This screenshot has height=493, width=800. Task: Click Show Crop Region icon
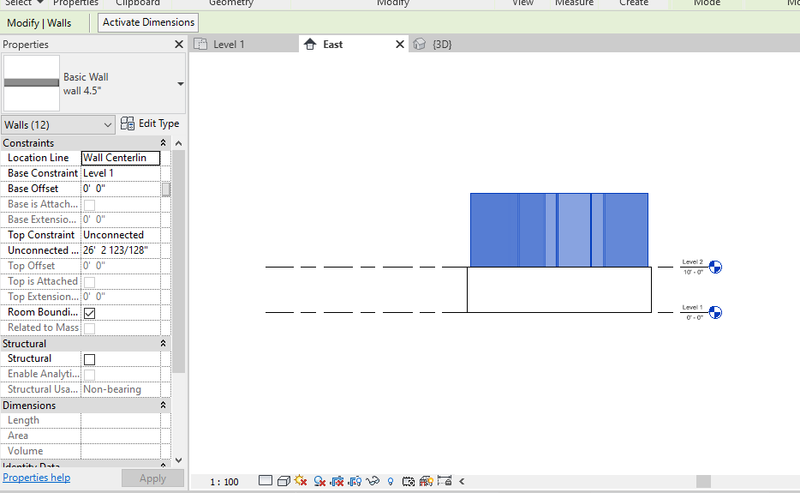(x=355, y=481)
